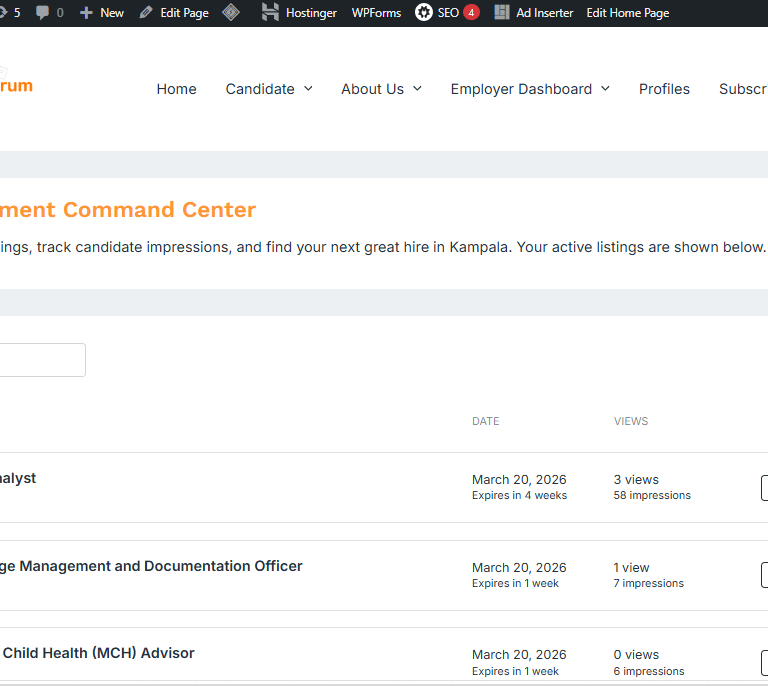Open Edit Home Page in admin bar

[x=627, y=13]
